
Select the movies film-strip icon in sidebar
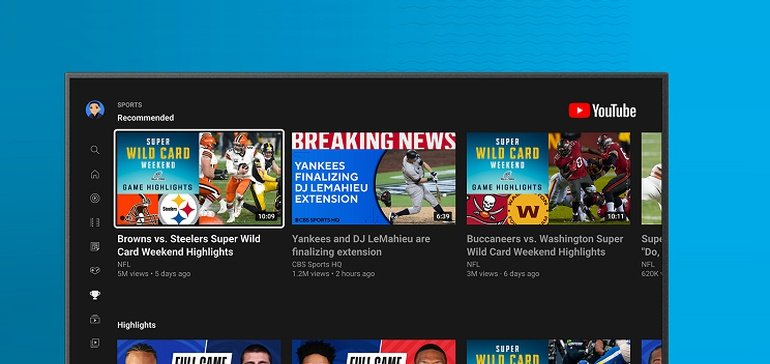(x=95, y=223)
